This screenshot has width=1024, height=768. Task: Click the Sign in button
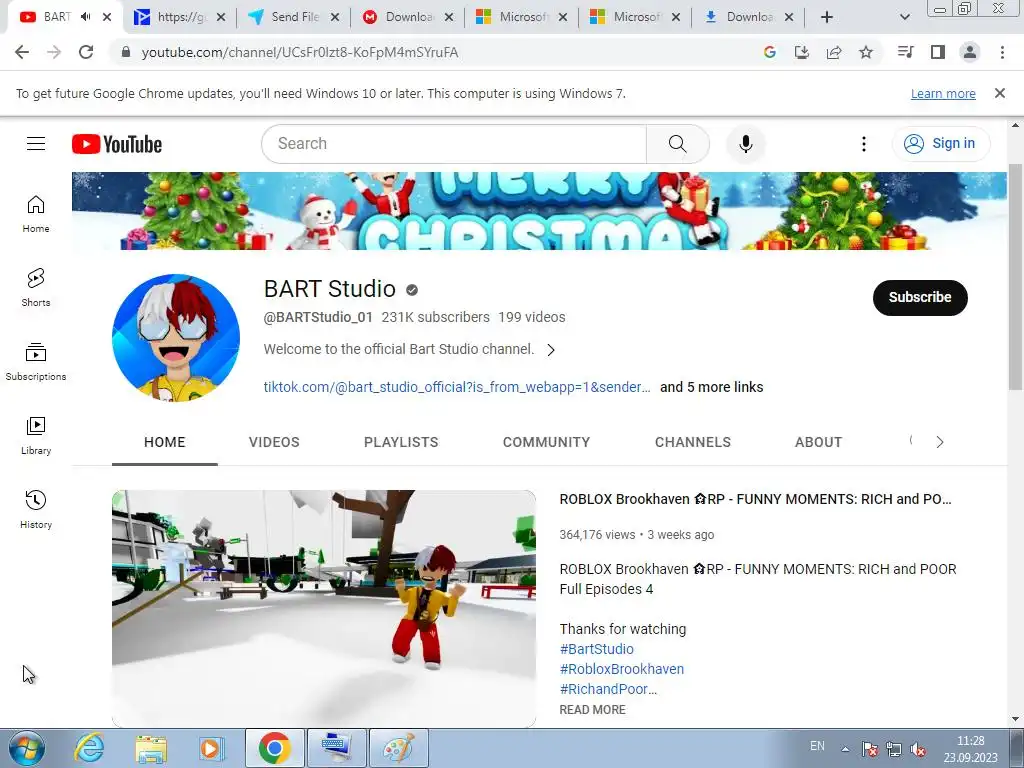coord(941,143)
